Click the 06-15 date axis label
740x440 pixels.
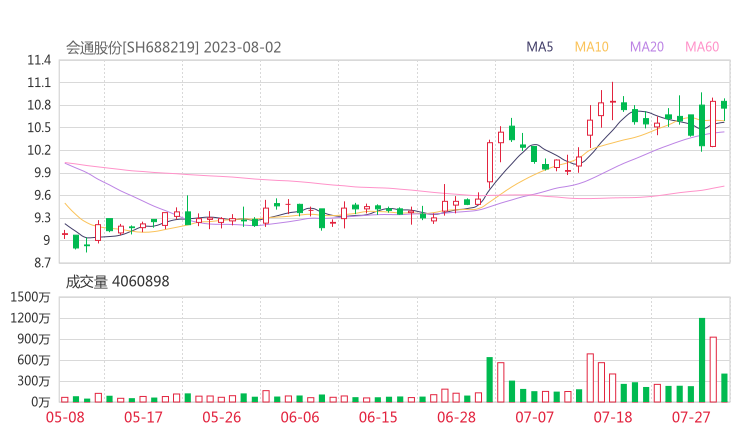tap(378, 417)
